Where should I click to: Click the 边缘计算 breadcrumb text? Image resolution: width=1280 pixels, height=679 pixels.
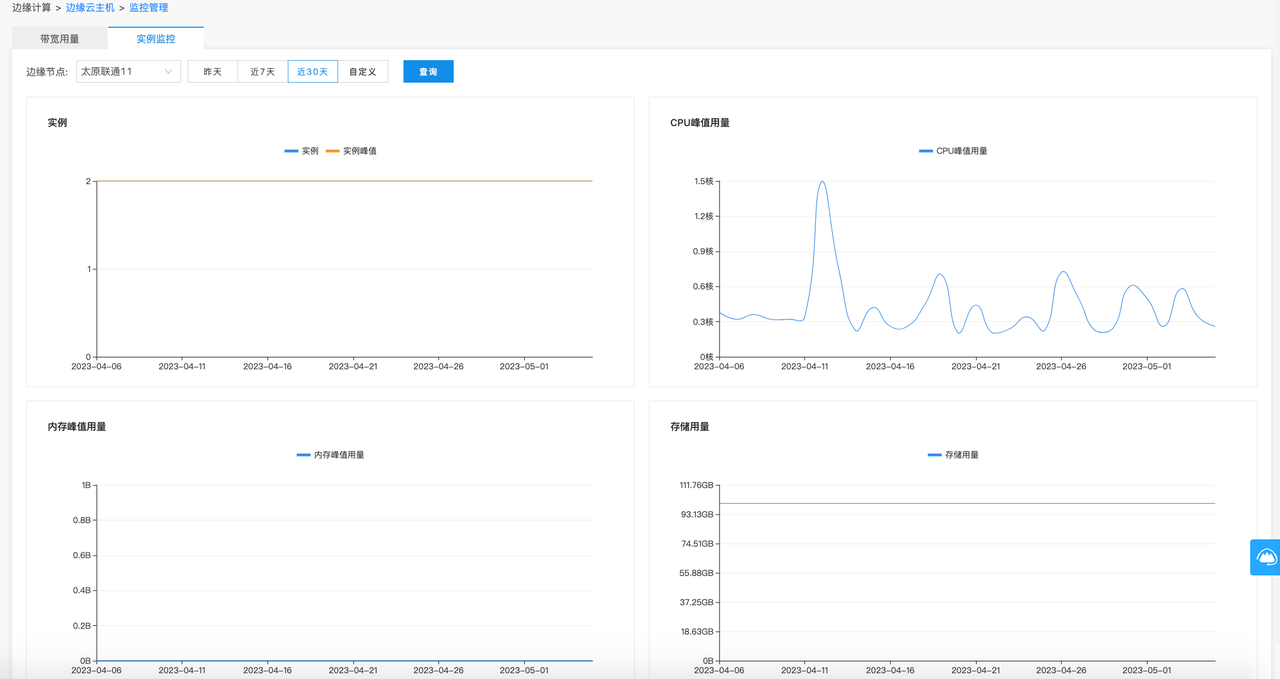coord(31,8)
